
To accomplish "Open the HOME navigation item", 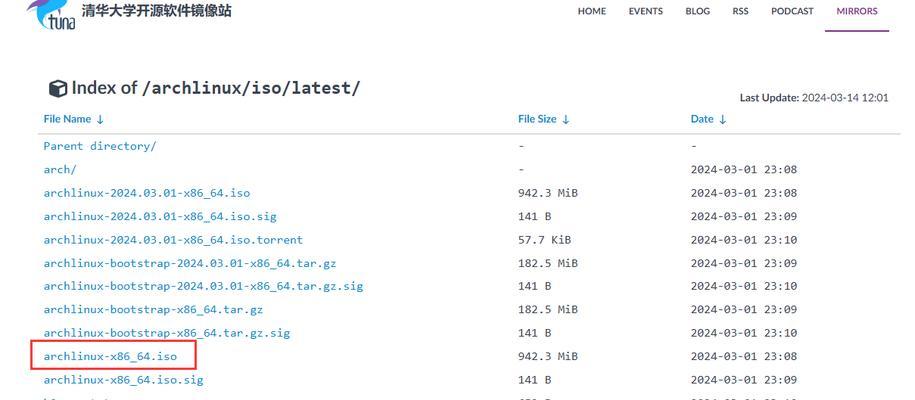I will [592, 11].
